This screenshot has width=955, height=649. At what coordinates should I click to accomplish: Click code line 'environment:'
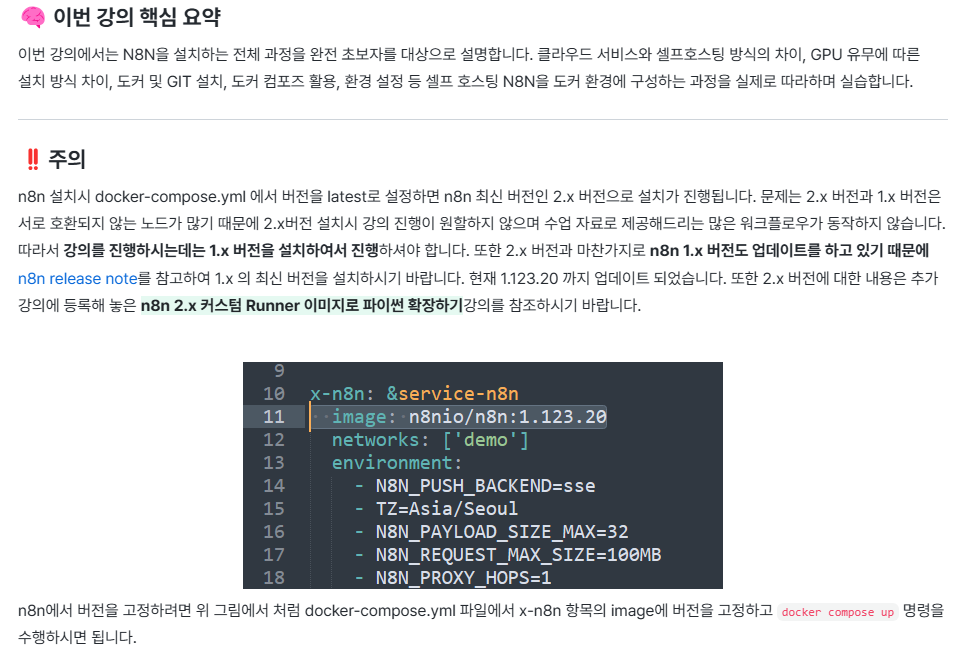396,463
